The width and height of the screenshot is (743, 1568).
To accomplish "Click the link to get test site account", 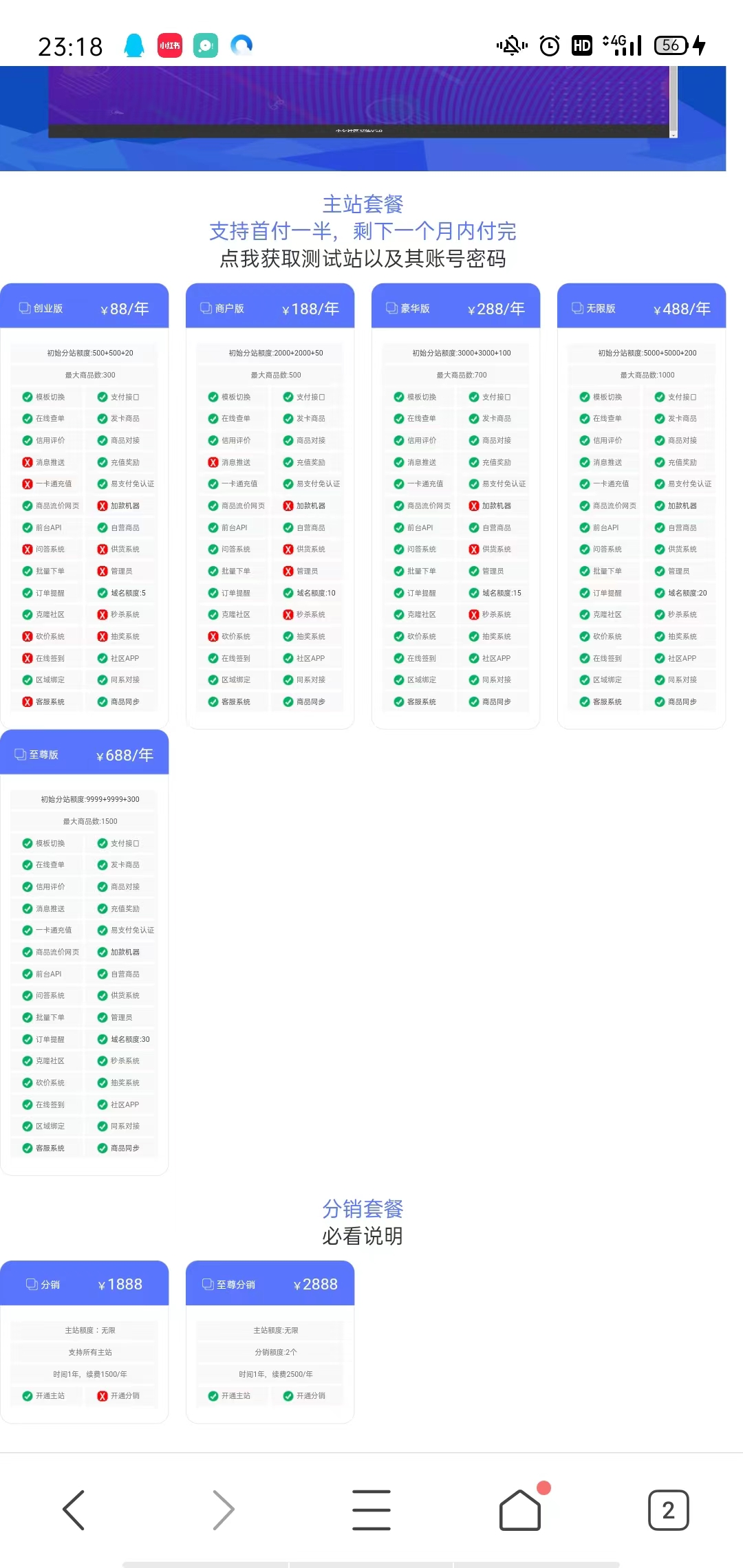I will (363, 259).
